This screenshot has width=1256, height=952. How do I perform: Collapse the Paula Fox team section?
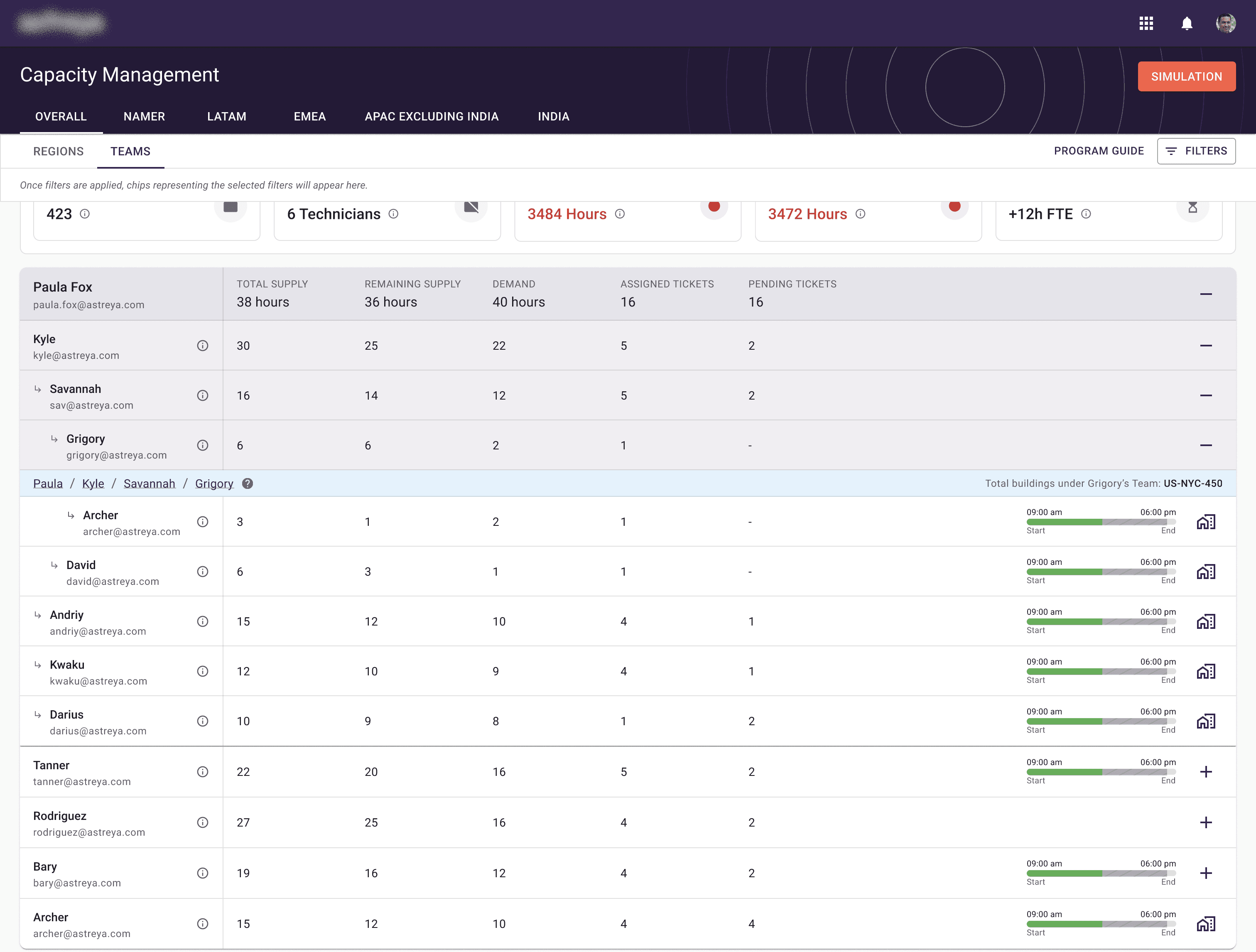coord(1205,294)
